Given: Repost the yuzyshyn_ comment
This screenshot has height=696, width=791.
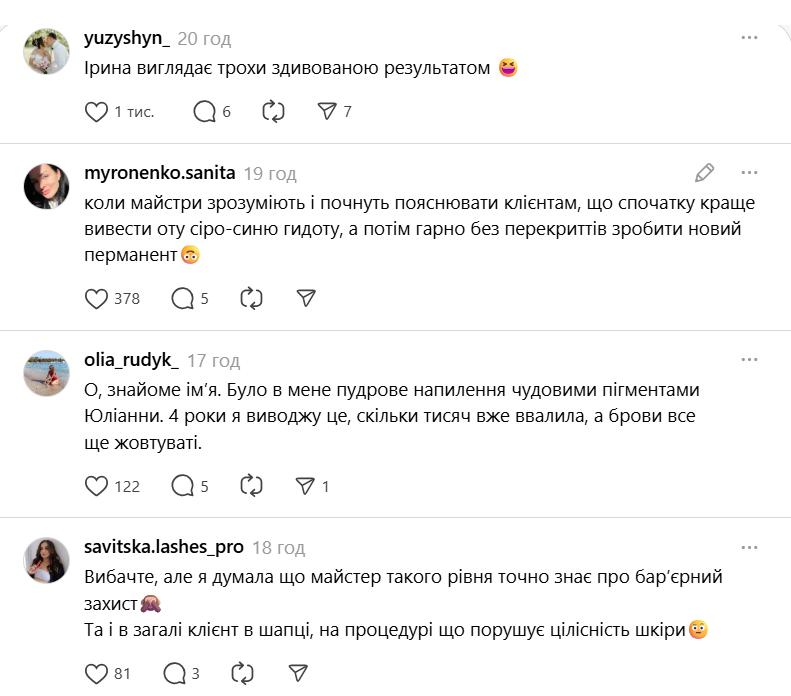Looking at the screenshot, I should pyautogui.click(x=274, y=112).
